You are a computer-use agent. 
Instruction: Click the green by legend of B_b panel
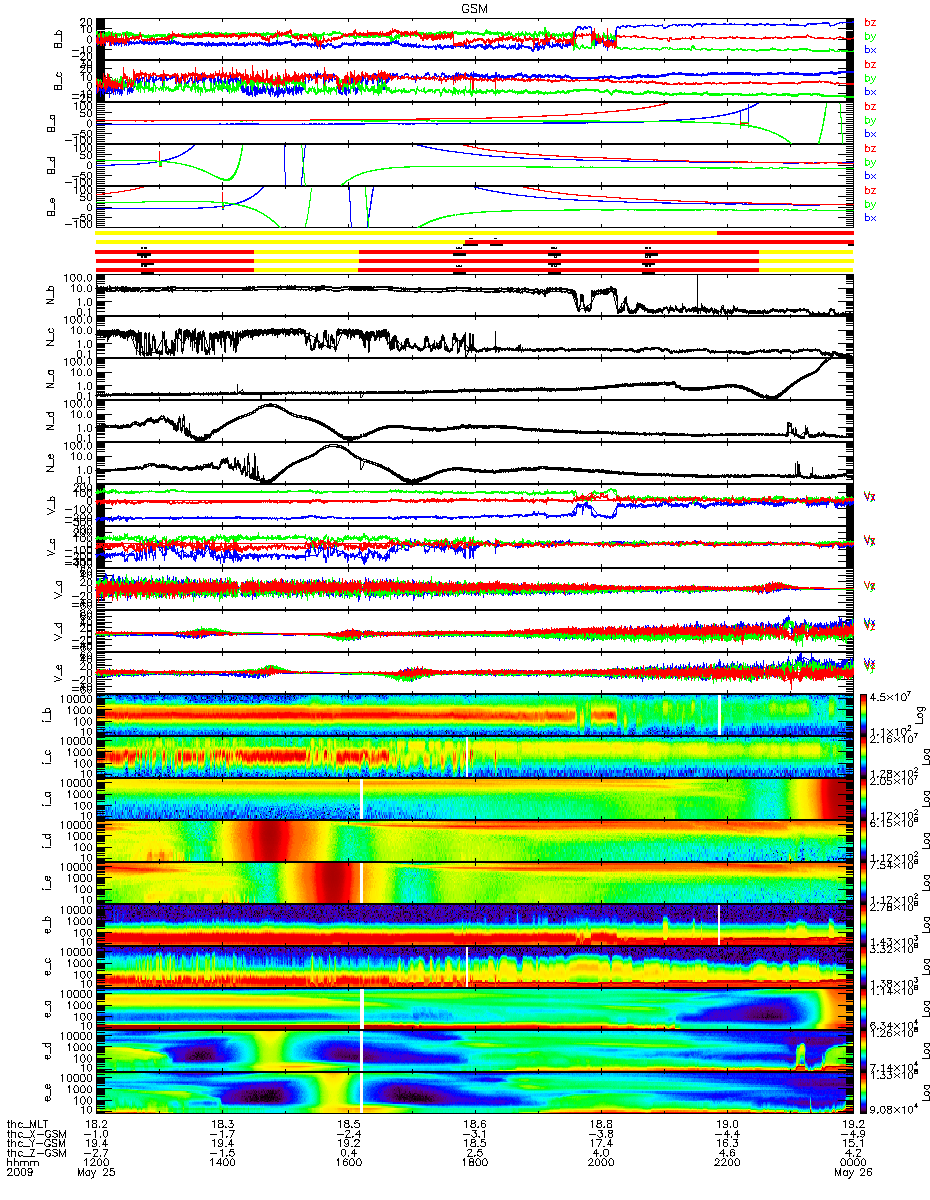point(870,36)
